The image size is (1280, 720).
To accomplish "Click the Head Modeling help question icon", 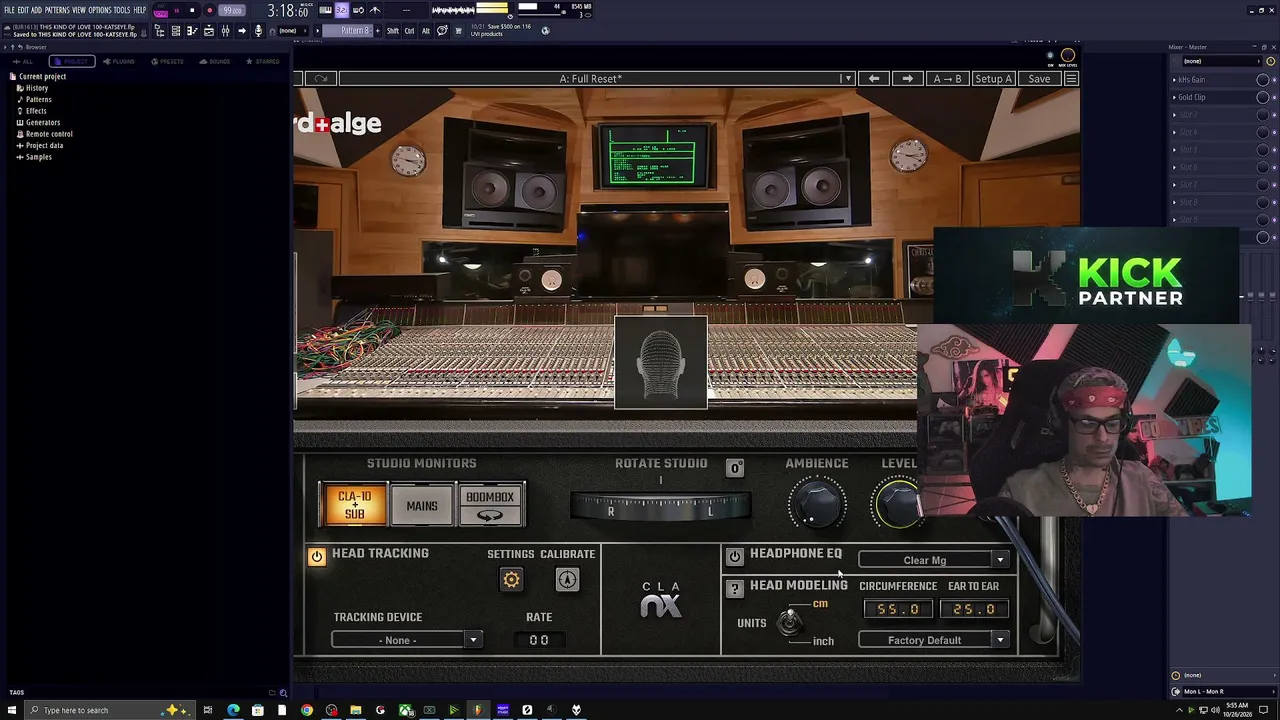I will coord(735,589).
